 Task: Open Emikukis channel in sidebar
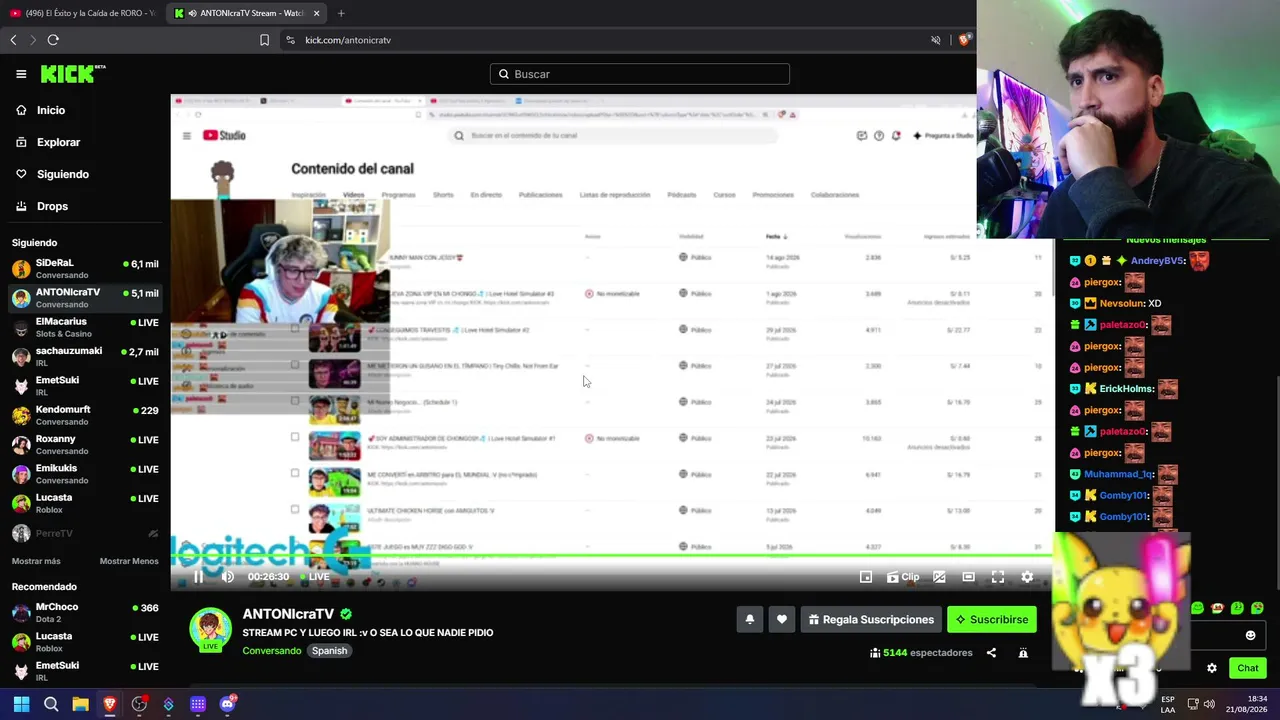[x=85, y=473]
